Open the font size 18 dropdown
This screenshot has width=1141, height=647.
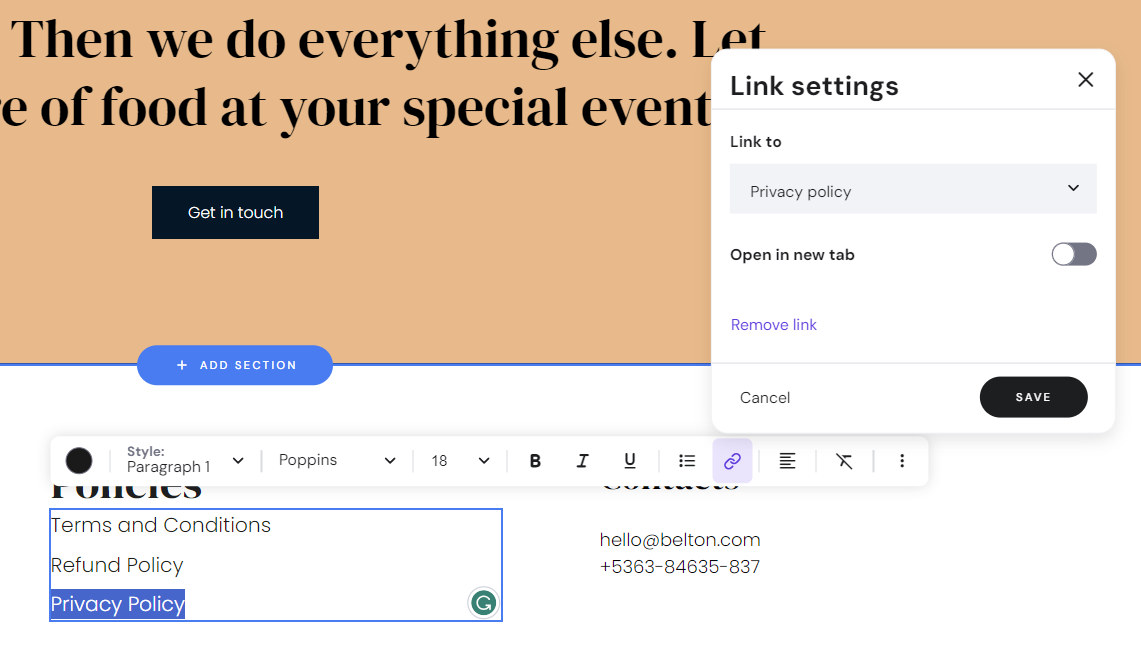coord(460,461)
